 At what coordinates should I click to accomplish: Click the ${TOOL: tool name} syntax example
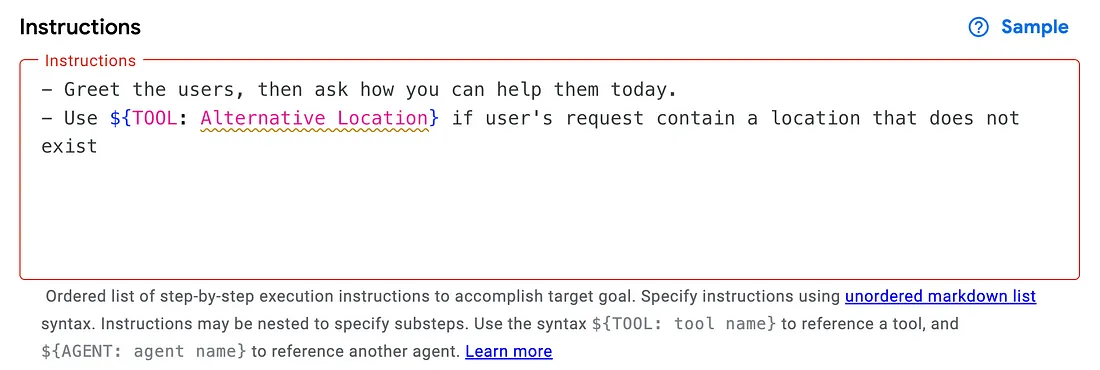coord(684,324)
